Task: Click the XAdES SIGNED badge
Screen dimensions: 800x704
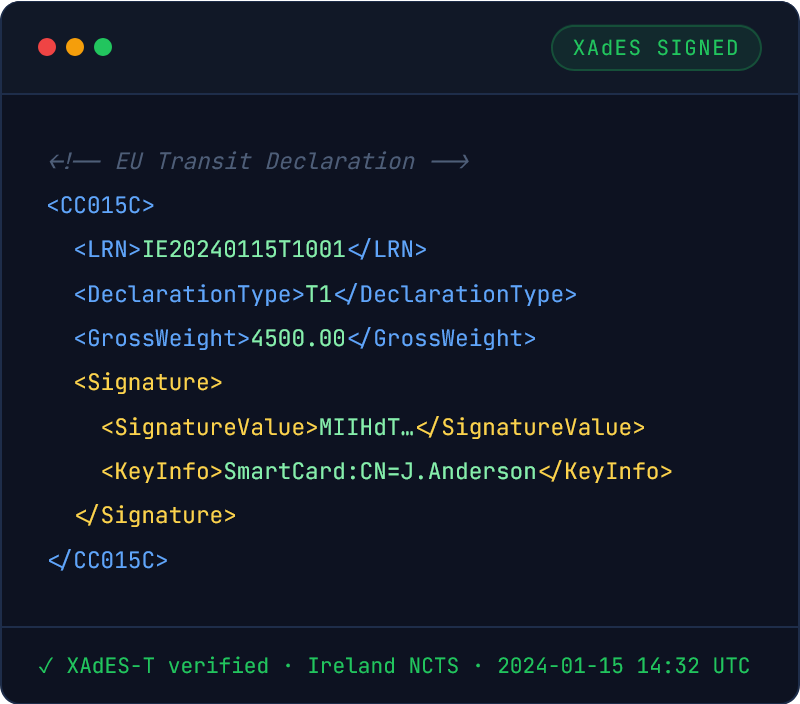Action: [656, 48]
